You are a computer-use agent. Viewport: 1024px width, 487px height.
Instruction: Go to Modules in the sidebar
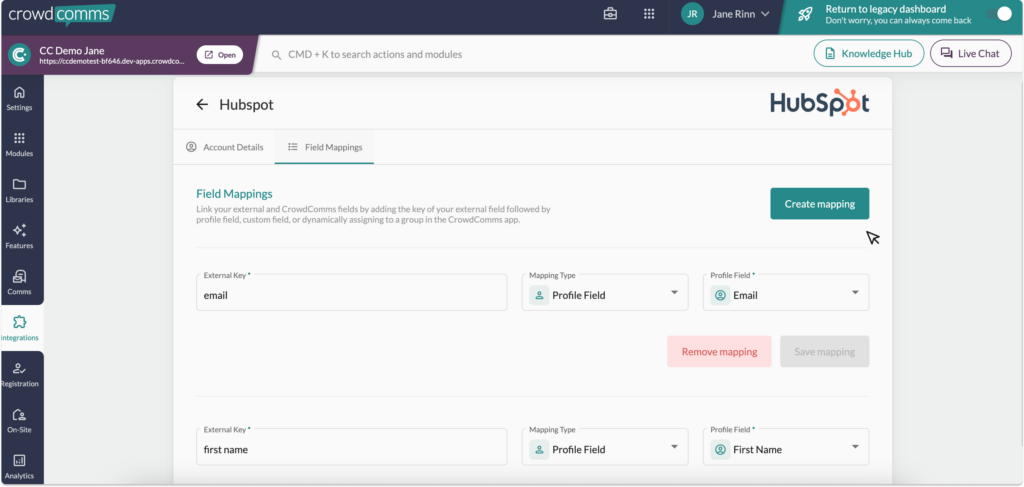[19, 144]
